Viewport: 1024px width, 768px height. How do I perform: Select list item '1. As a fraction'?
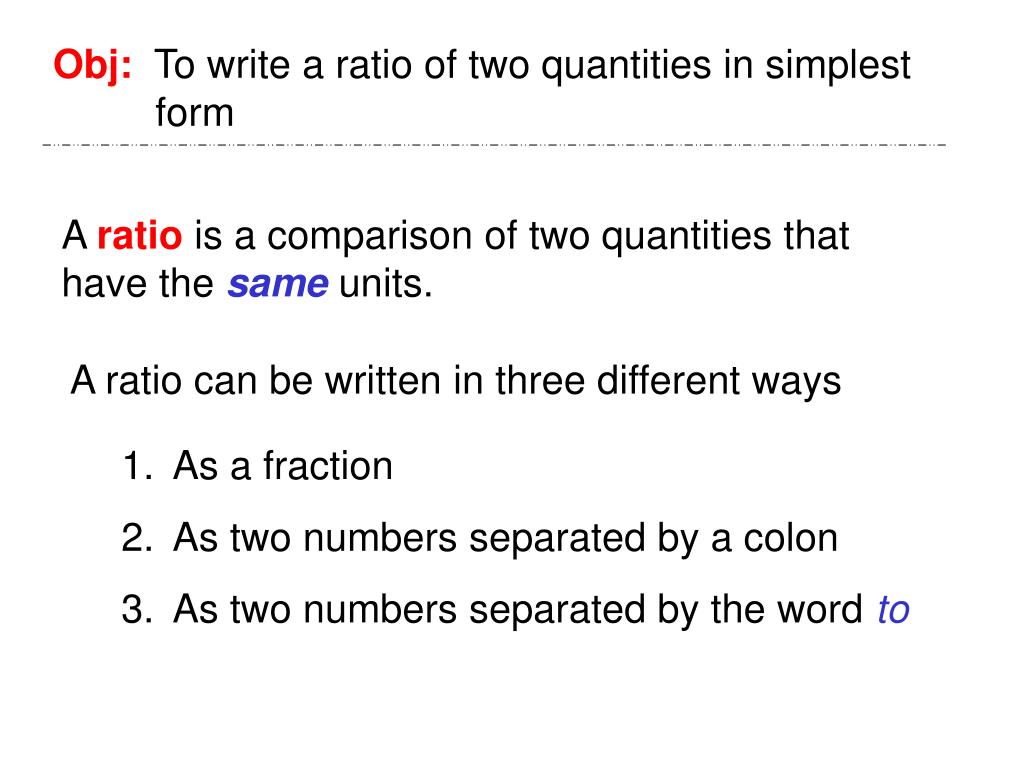[x=257, y=466]
